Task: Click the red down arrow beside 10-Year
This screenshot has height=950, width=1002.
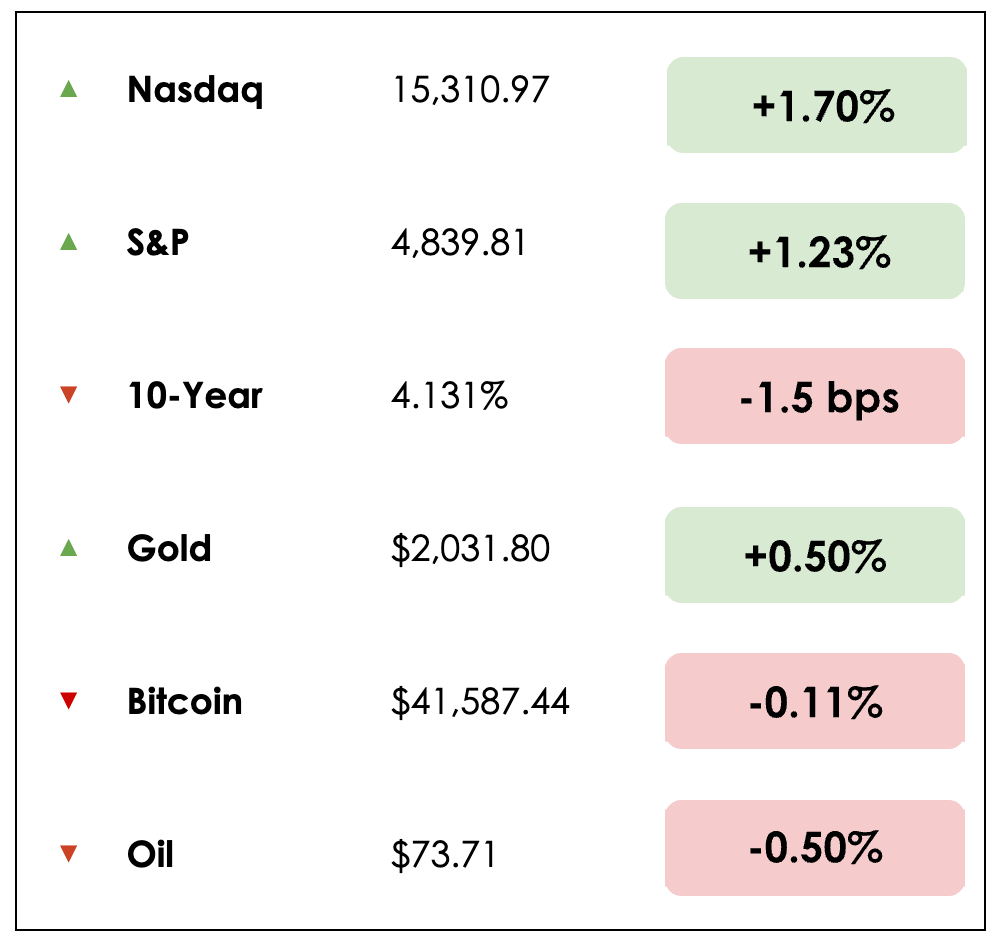Action: coord(68,396)
